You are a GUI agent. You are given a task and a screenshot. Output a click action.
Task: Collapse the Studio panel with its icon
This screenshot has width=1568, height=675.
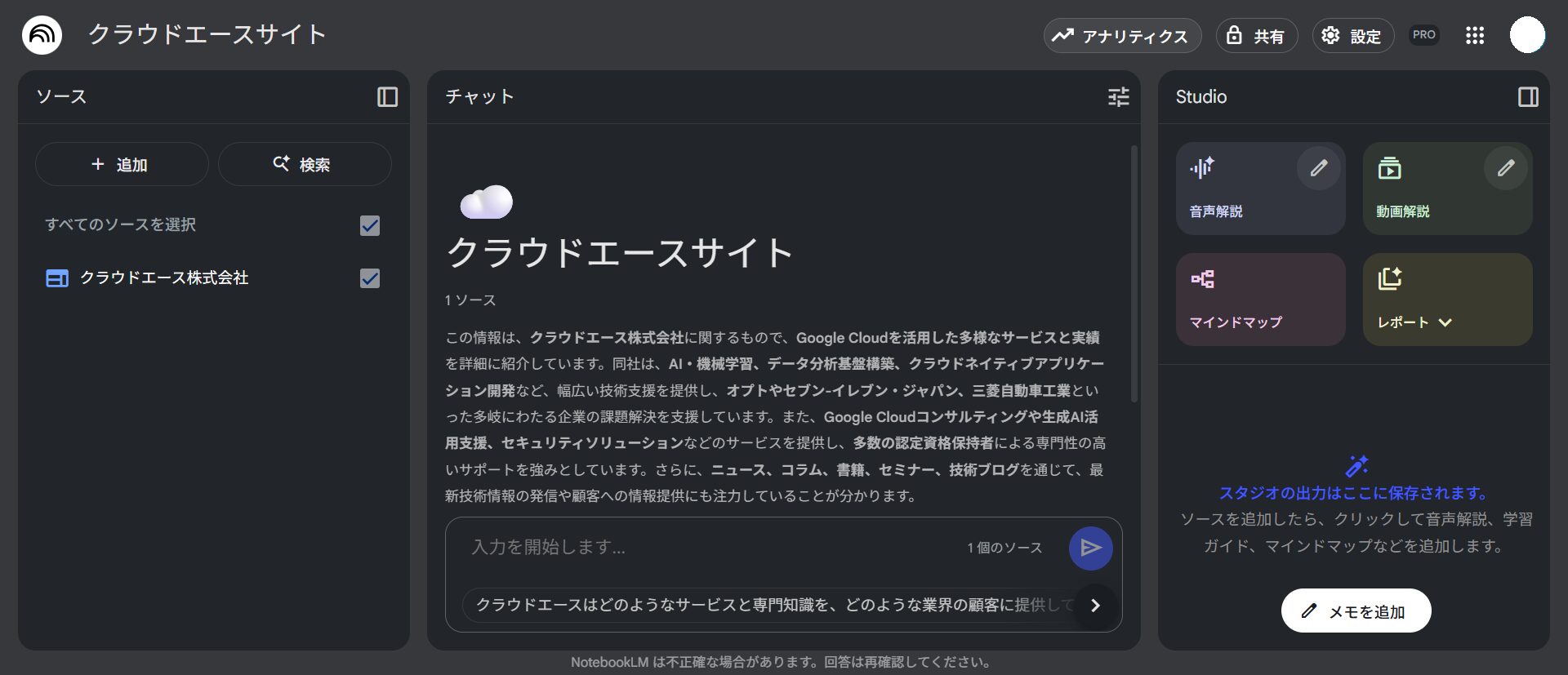(x=1528, y=97)
